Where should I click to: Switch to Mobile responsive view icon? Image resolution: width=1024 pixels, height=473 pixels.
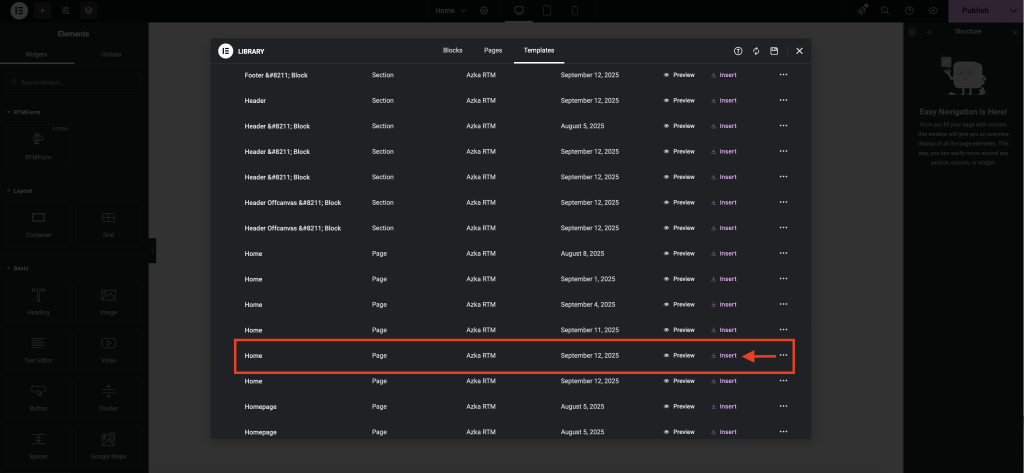tap(575, 10)
